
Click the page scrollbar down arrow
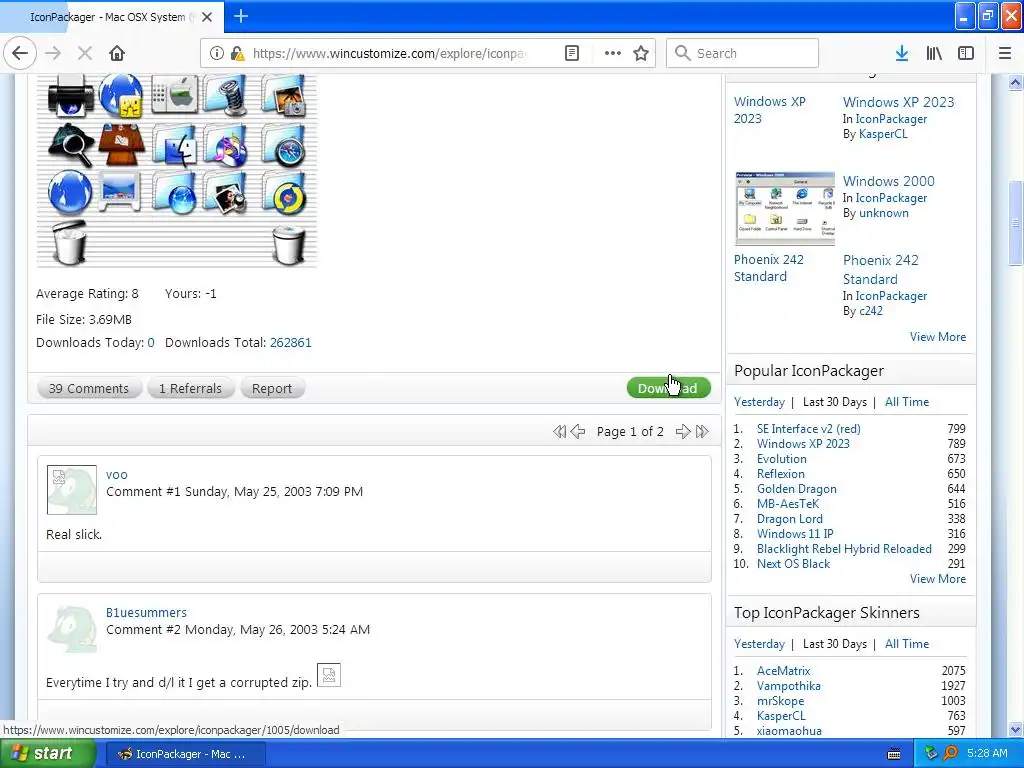tap(1015, 729)
